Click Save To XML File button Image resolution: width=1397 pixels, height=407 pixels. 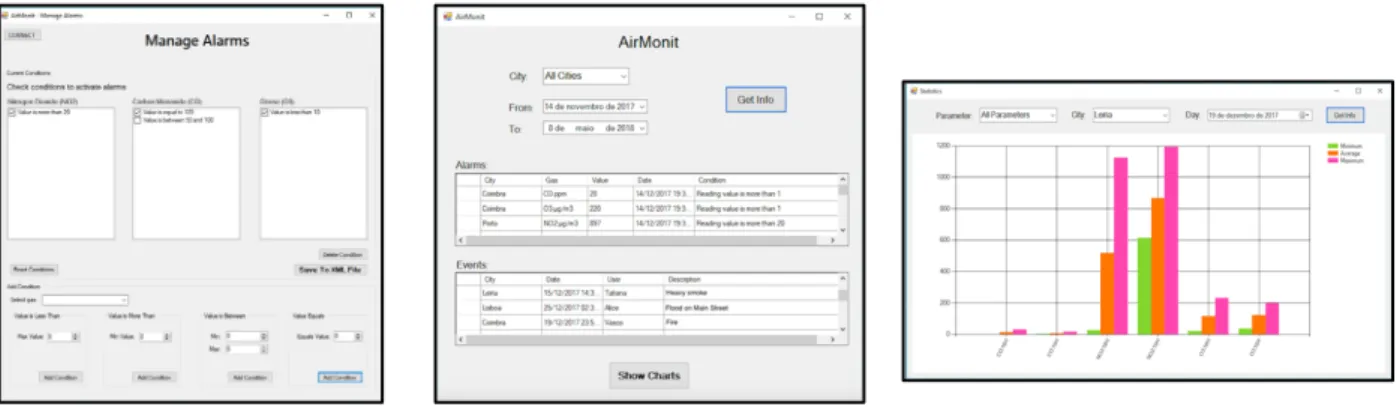(330, 270)
